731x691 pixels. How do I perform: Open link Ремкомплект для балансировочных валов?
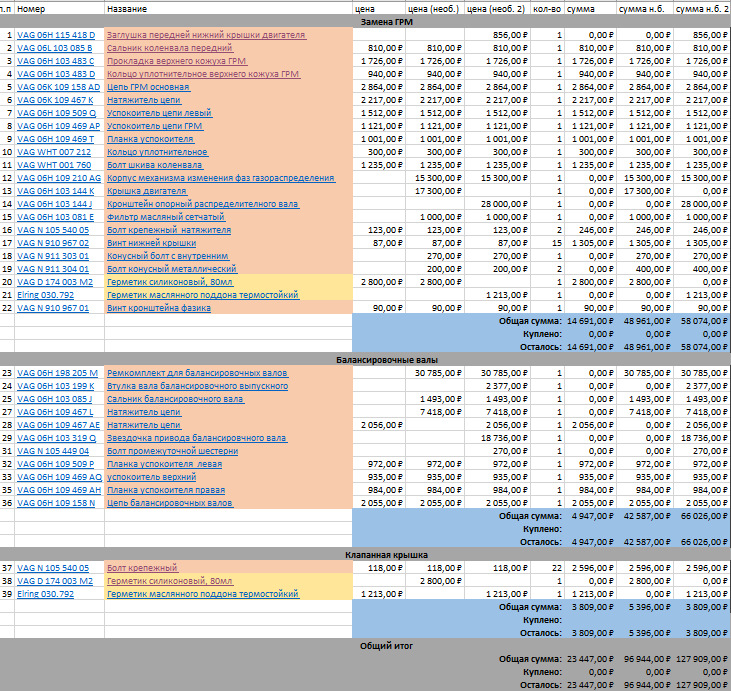click(198, 373)
